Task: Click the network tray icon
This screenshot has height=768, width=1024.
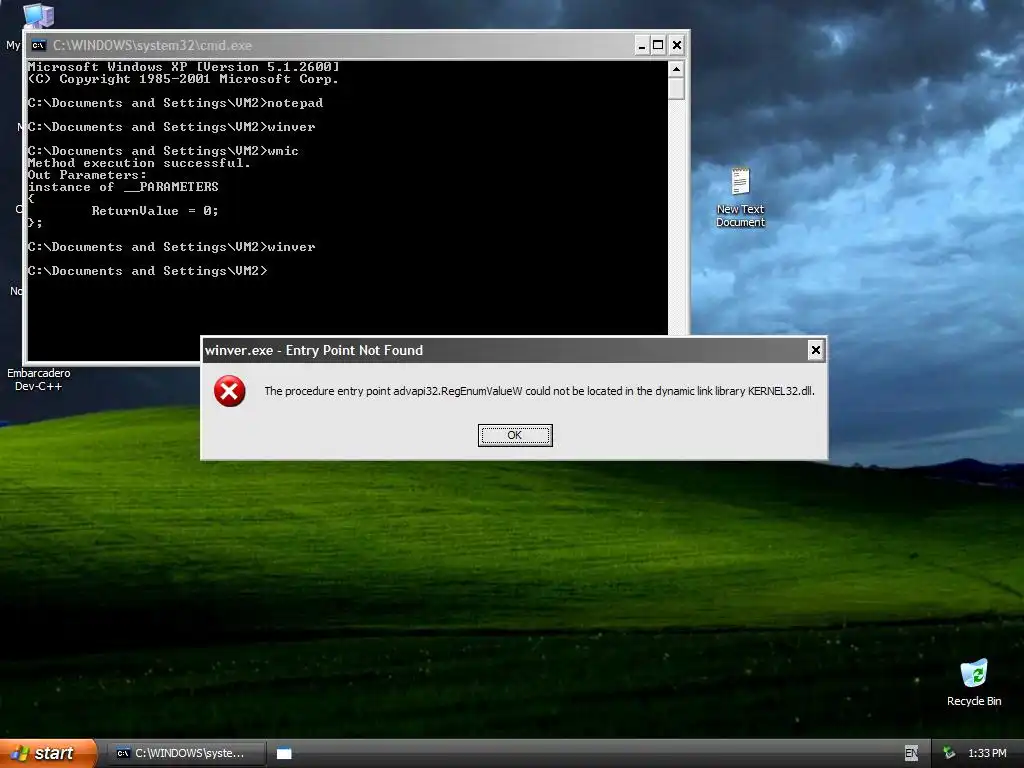Action: point(950,753)
